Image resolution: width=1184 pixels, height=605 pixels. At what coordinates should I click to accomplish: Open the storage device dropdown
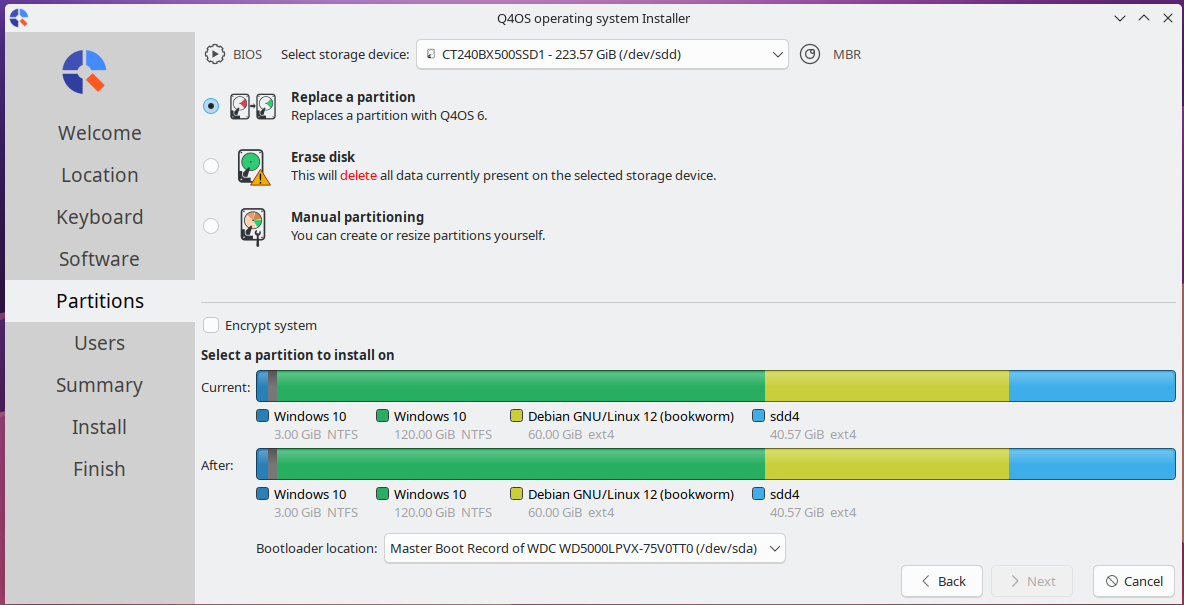[x=602, y=55]
